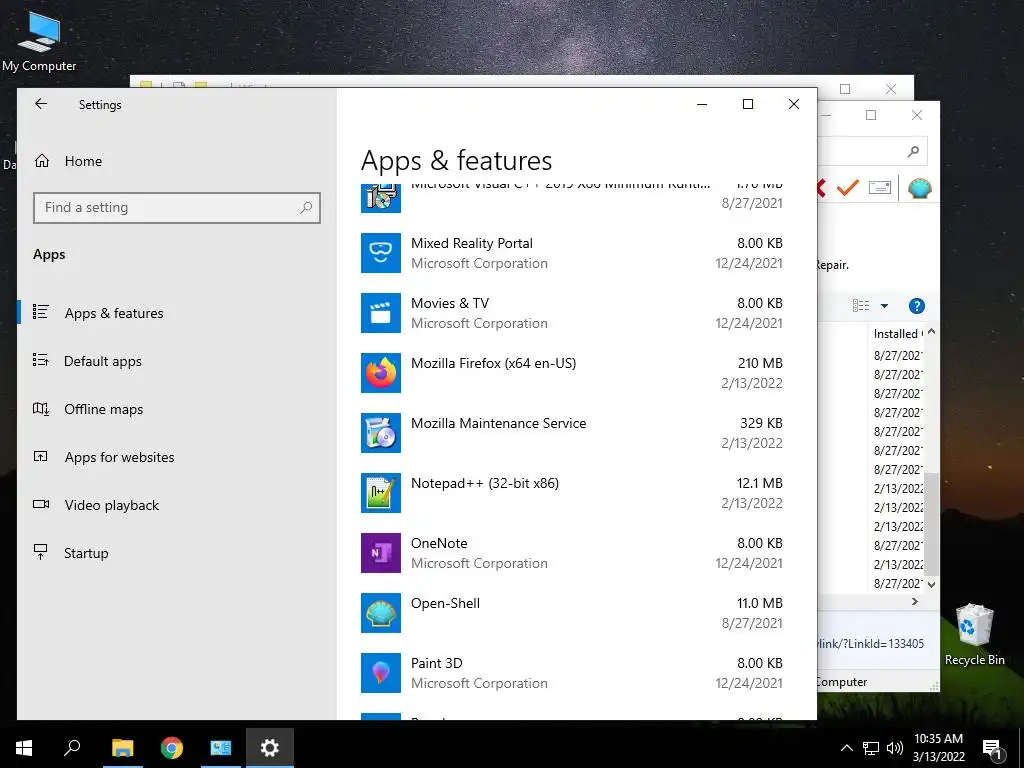Select the Open-Shell entry name
The width and height of the screenshot is (1024, 768).
(445, 603)
